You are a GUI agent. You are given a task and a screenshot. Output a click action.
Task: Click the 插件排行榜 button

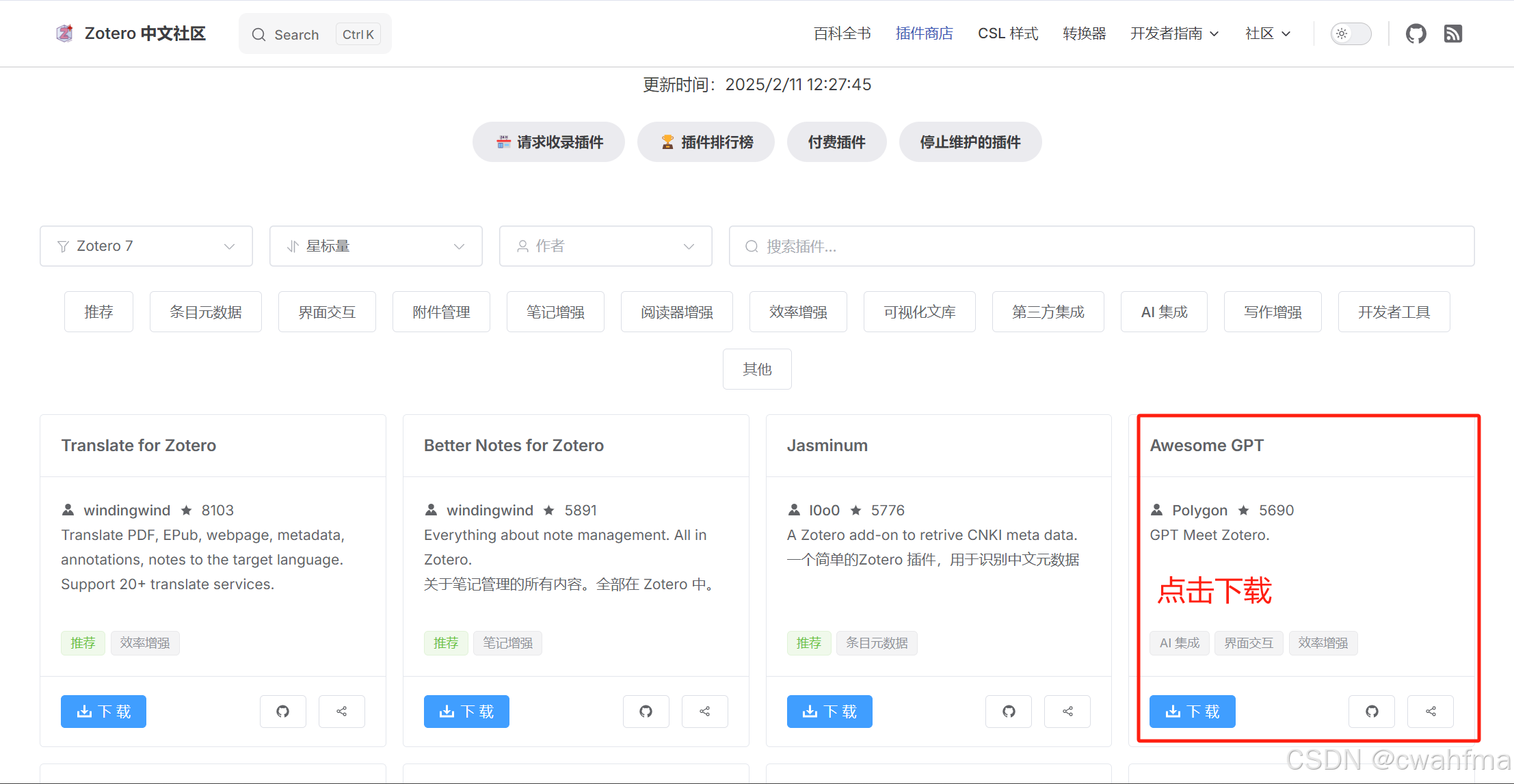pos(705,142)
